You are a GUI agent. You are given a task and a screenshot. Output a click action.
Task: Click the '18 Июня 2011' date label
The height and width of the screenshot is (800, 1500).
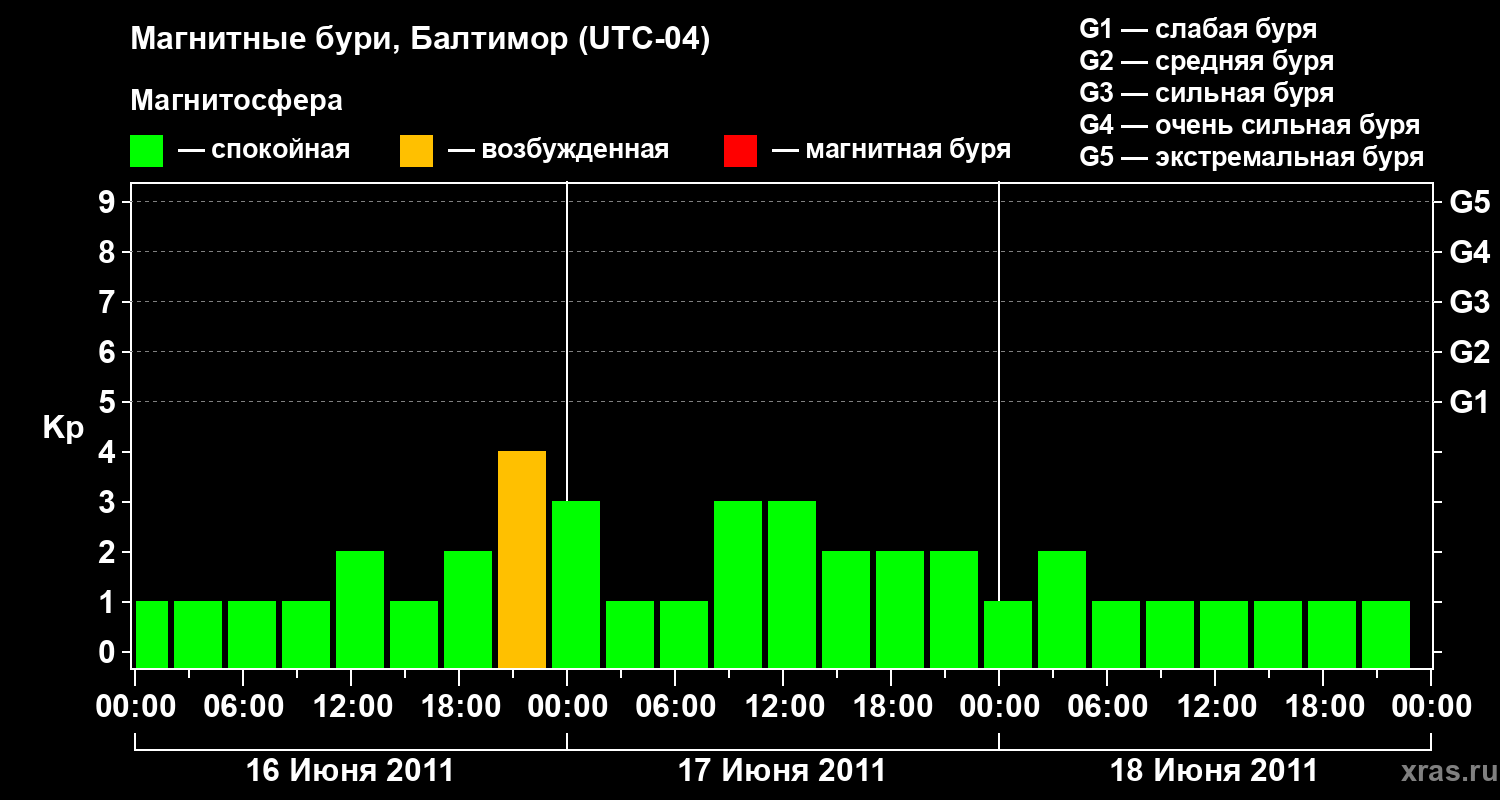click(1214, 771)
